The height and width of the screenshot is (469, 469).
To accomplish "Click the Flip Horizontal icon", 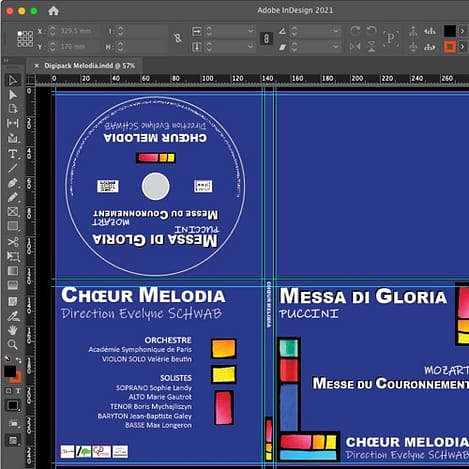I will [355, 46].
